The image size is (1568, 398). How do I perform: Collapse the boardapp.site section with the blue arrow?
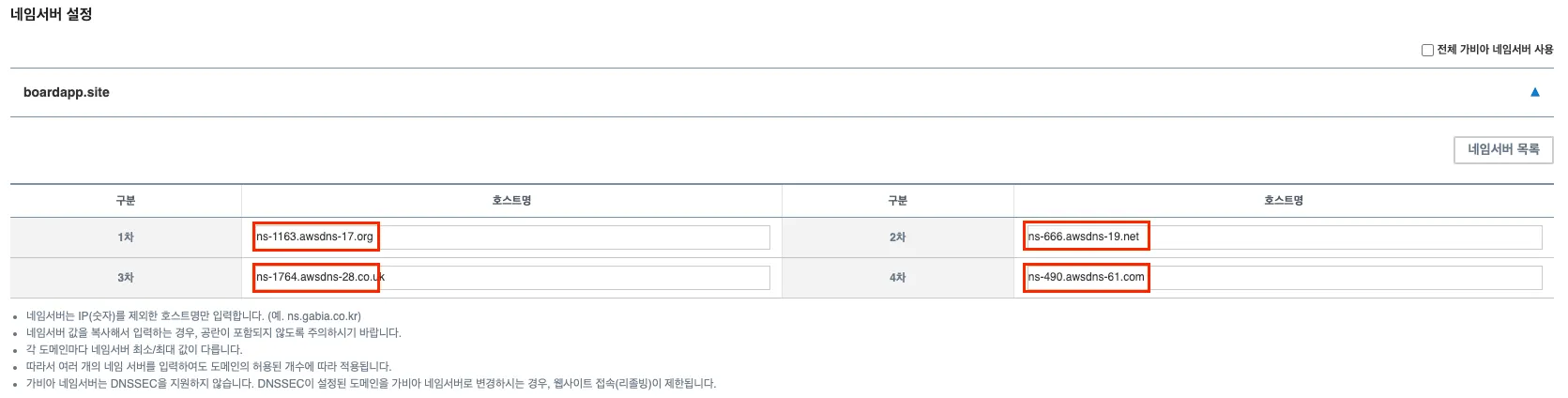(x=1535, y=92)
